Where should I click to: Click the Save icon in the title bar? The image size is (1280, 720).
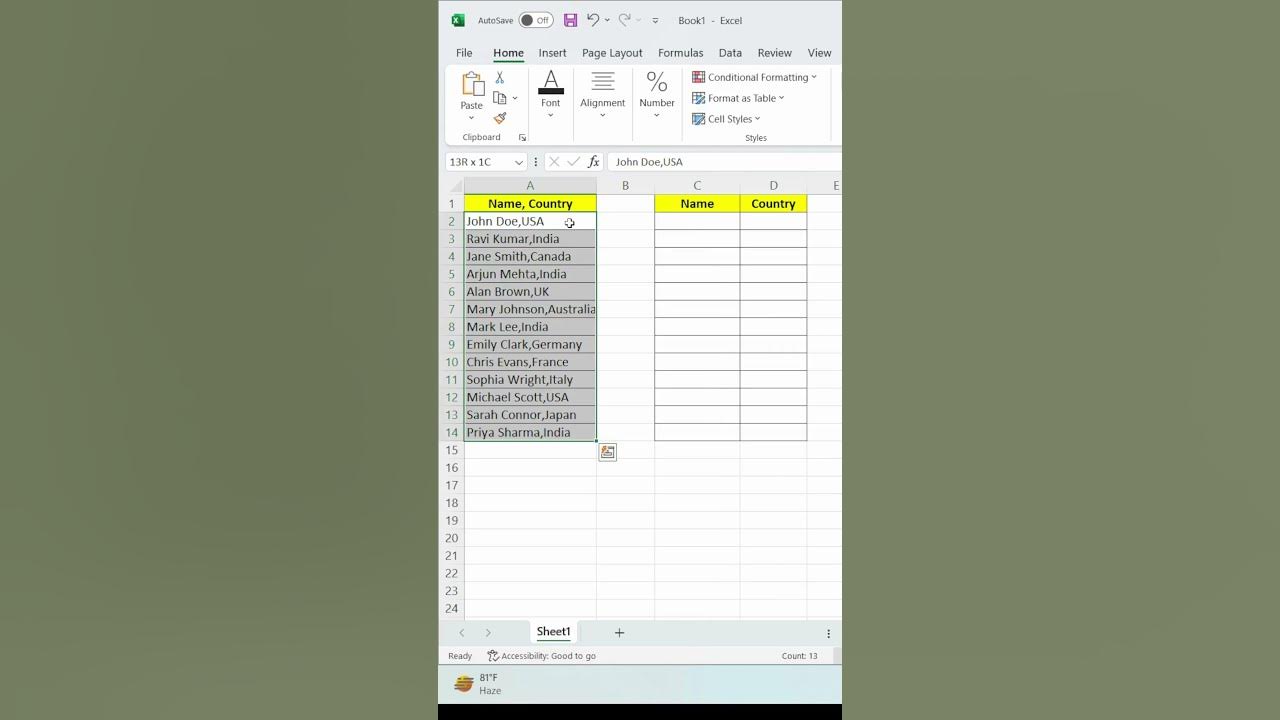[571, 20]
